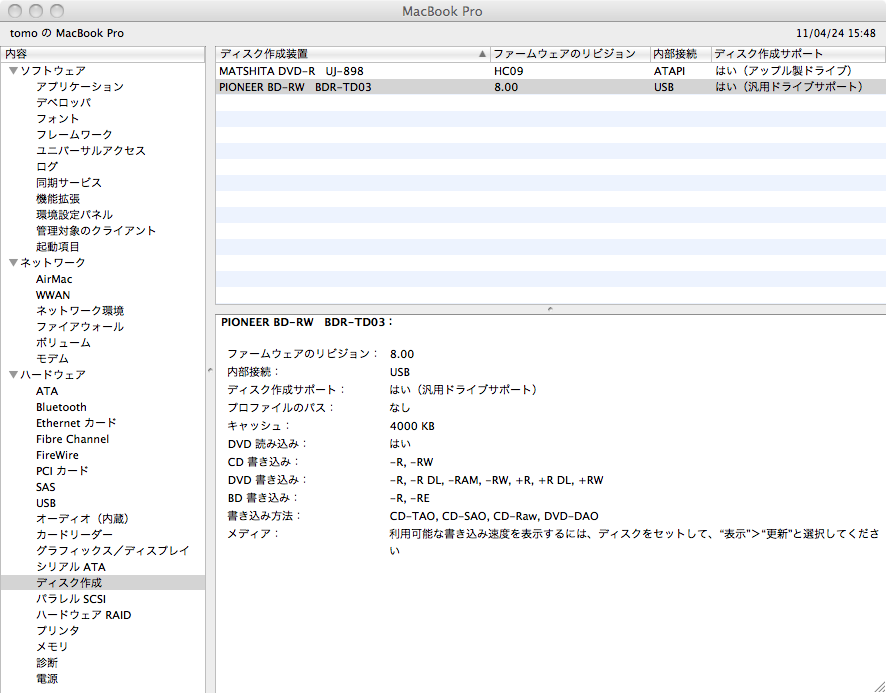Image resolution: width=886 pixels, height=693 pixels.
Task: Select the MATSHITA DVD-R UJ-898 row
Action: [x=550, y=71]
